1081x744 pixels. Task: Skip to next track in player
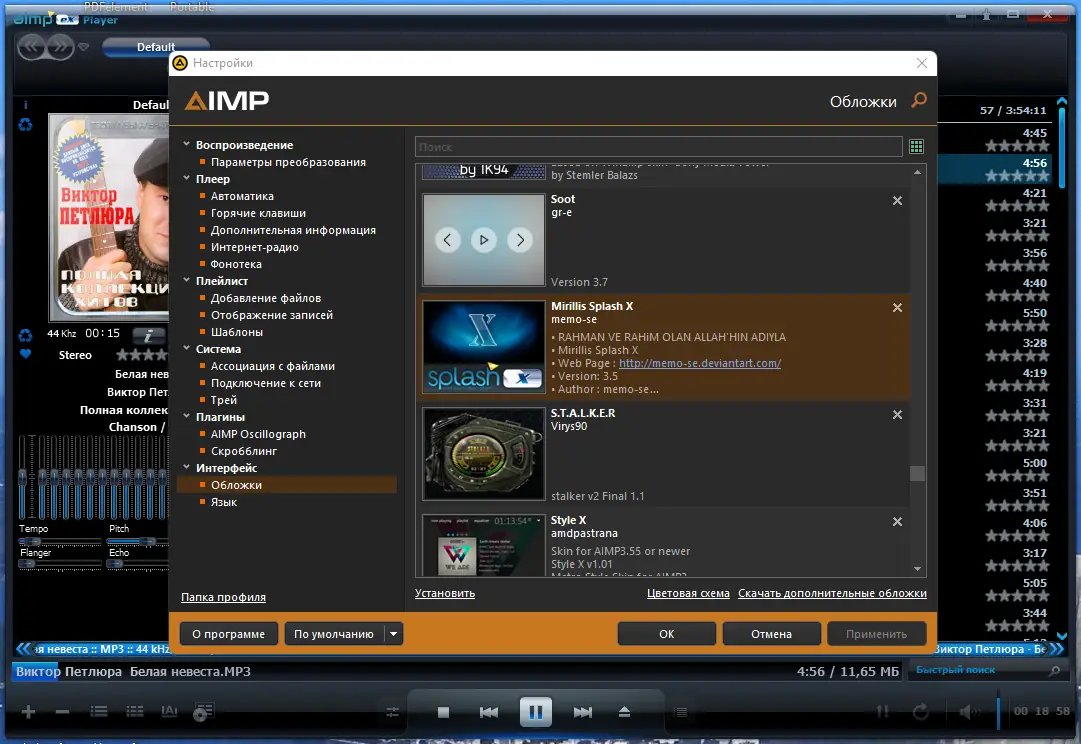[583, 712]
